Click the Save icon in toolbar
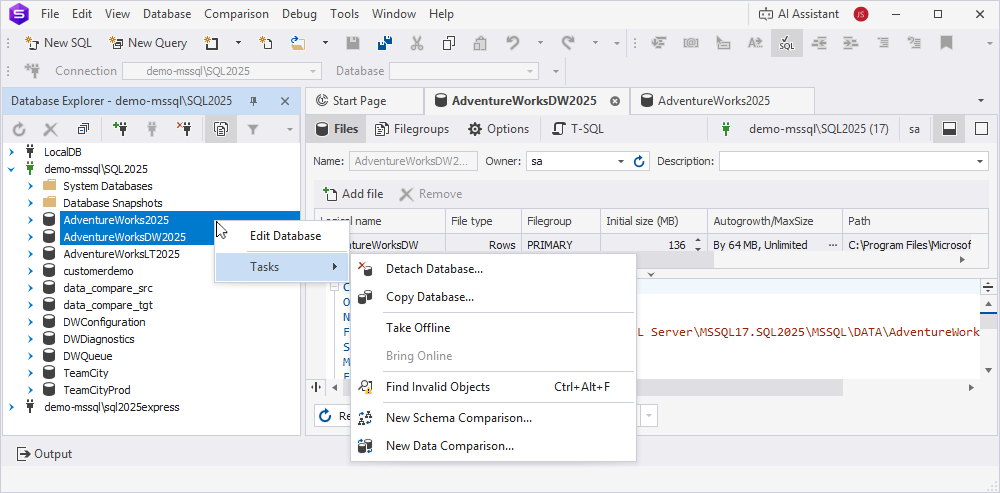1000x493 pixels. coord(353,43)
